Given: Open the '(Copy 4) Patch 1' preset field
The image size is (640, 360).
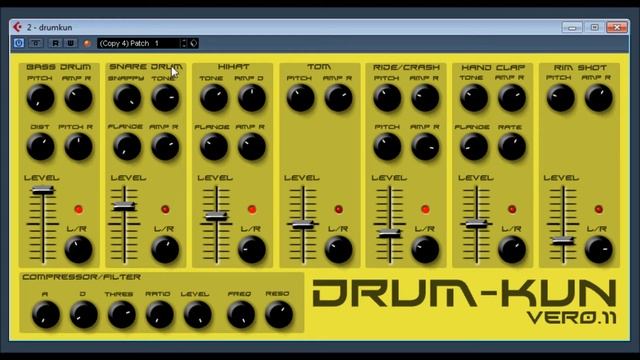Looking at the screenshot, I should 139,43.
